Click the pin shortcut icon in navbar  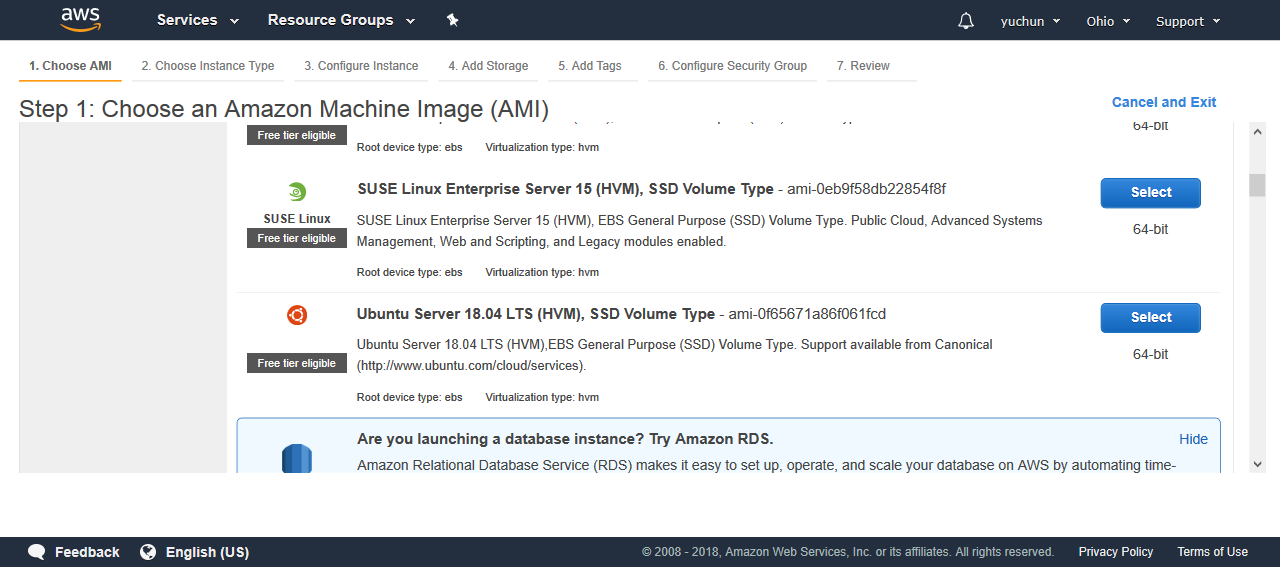(x=452, y=20)
